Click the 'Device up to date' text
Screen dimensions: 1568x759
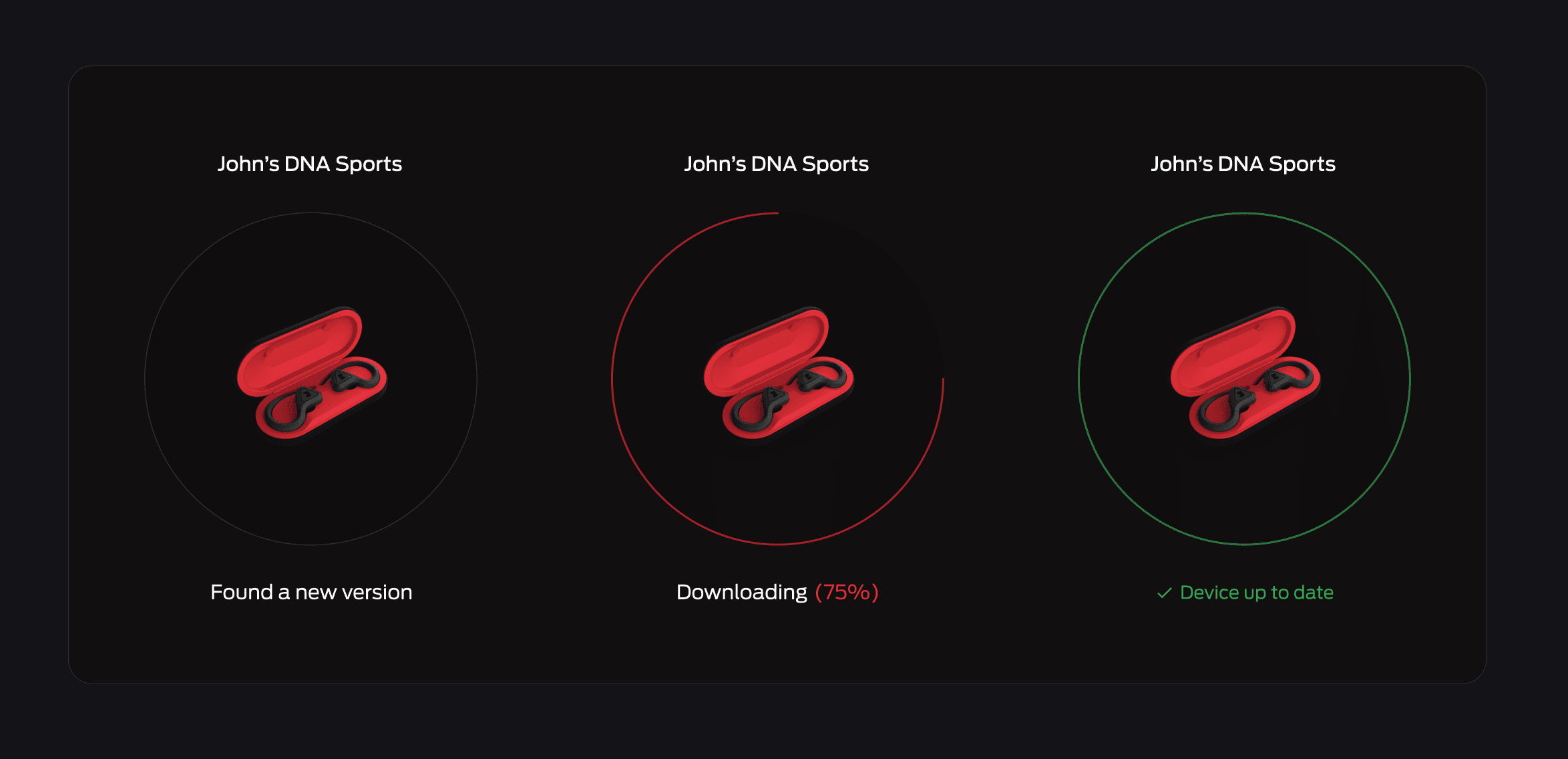coord(1256,593)
